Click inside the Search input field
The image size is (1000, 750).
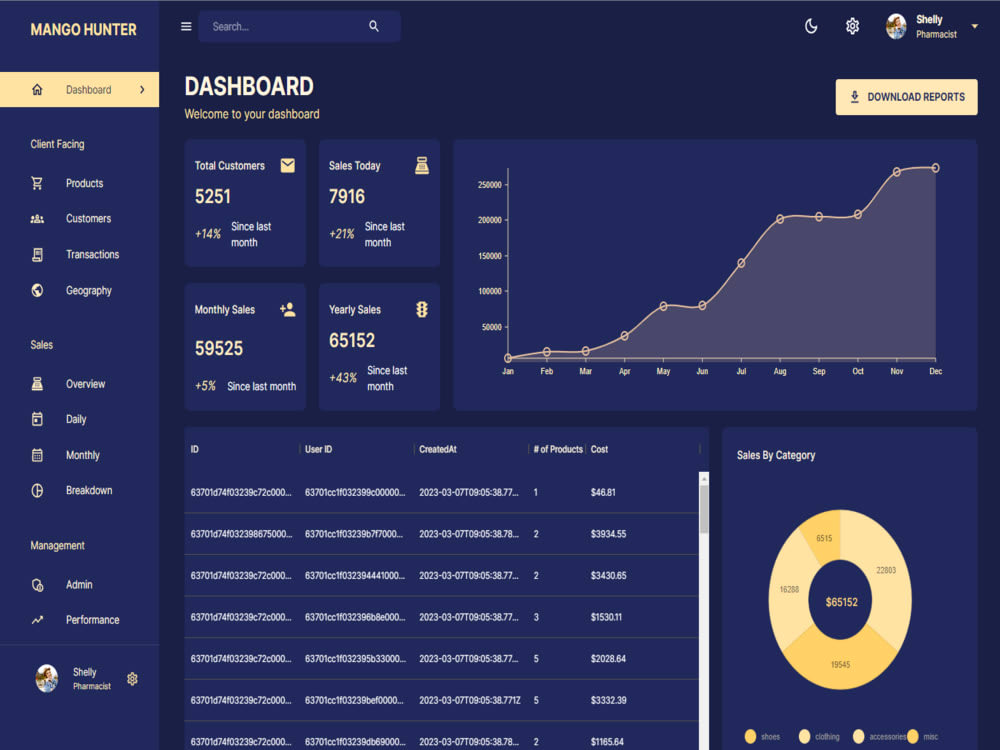[280, 26]
